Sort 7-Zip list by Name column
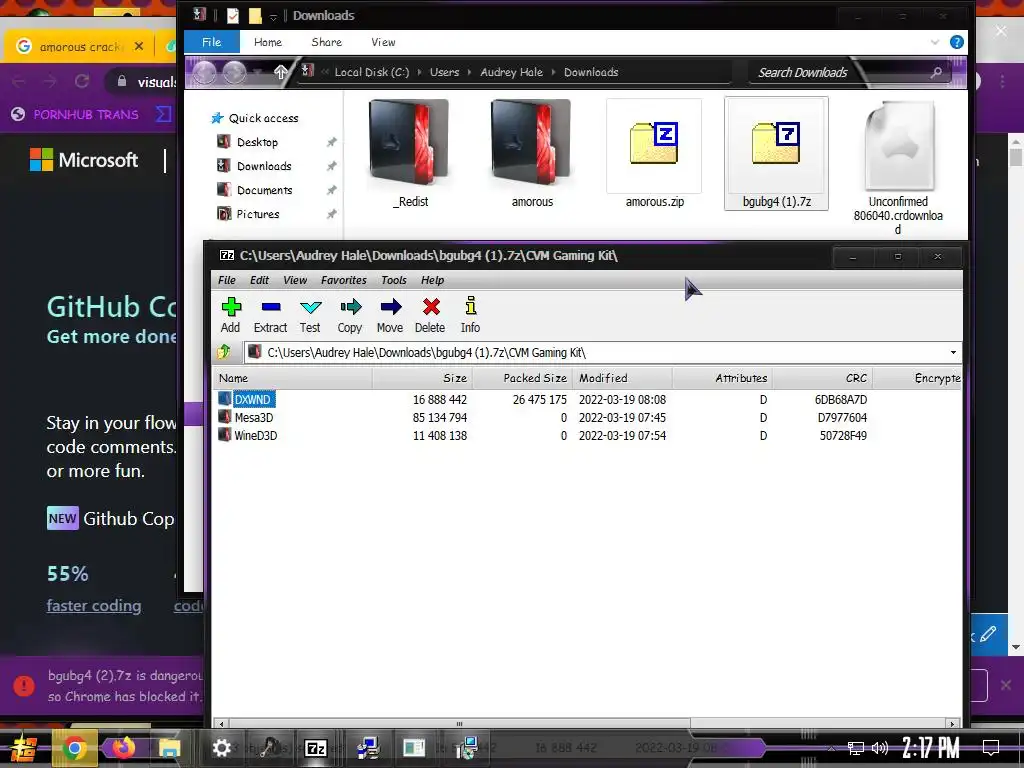1024x768 pixels. (x=293, y=378)
